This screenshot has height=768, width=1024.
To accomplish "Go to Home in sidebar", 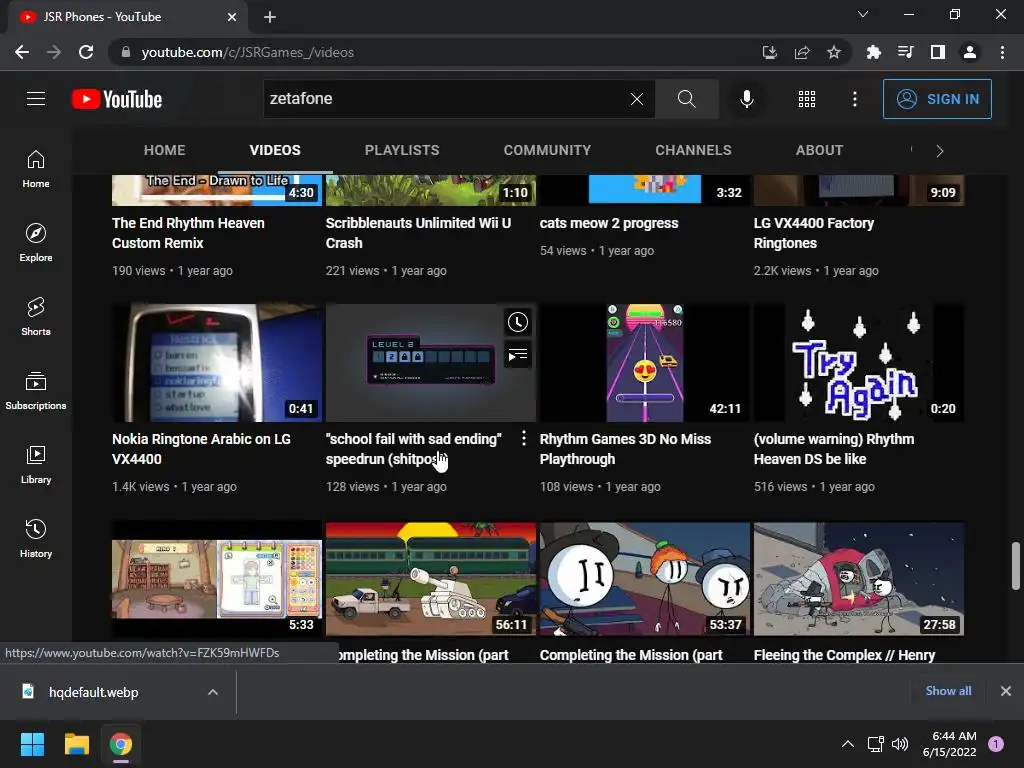I will pyautogui.click(x=36, y=168).
